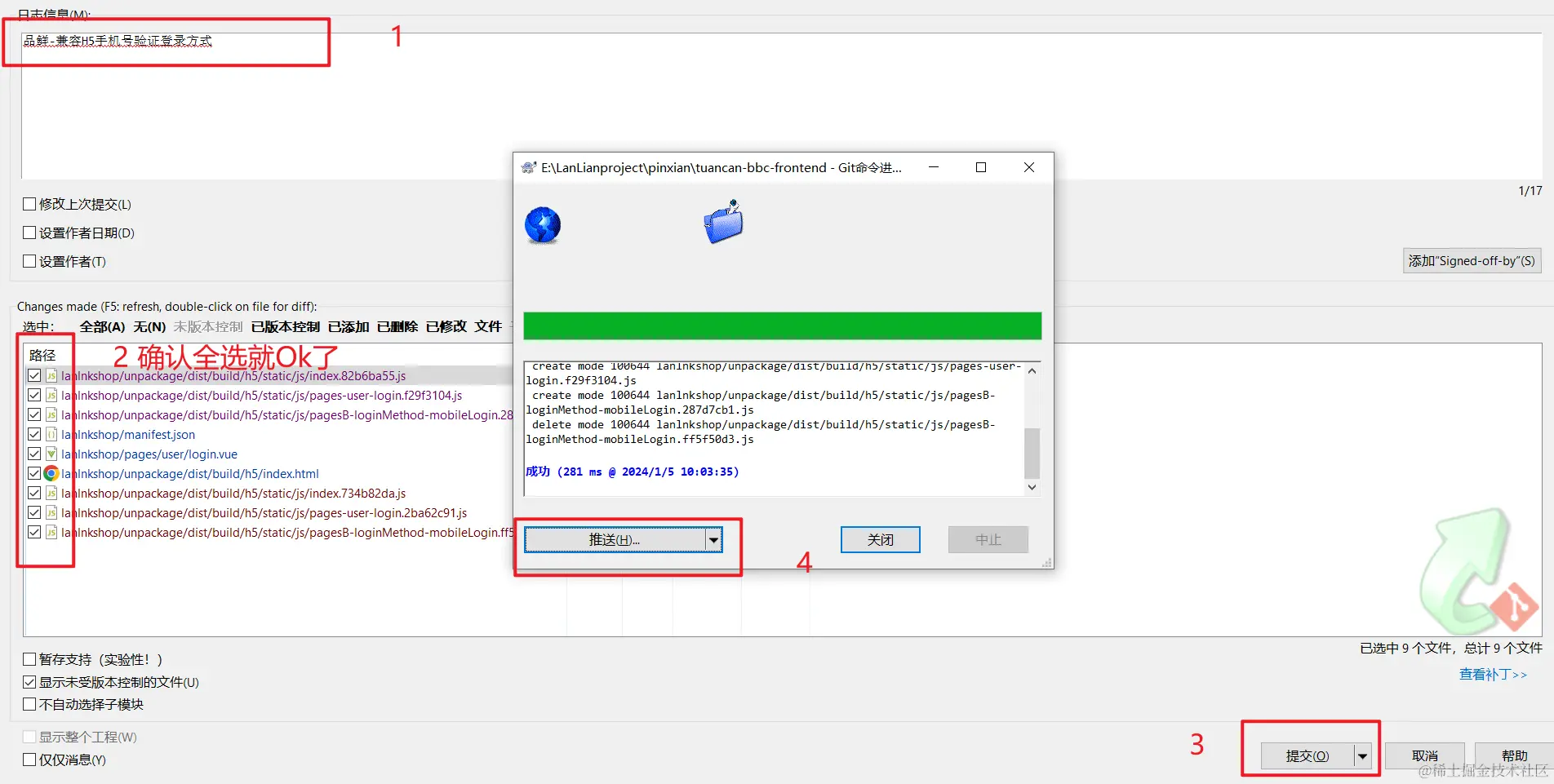Open the dropdown arrow next to 提交(O)
This screenshot has height=784, width=1554.
pos(1362,756)
